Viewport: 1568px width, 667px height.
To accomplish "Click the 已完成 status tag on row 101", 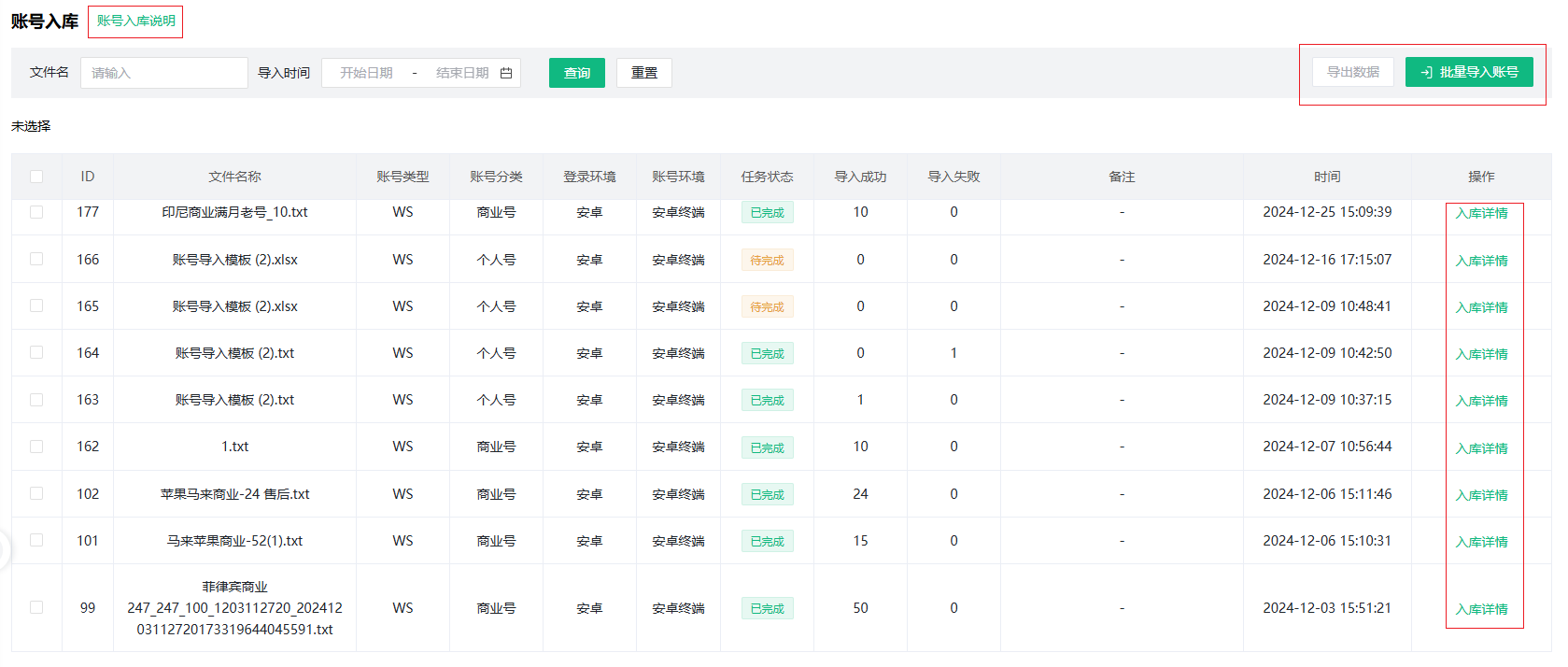I will tap(767, 542).
